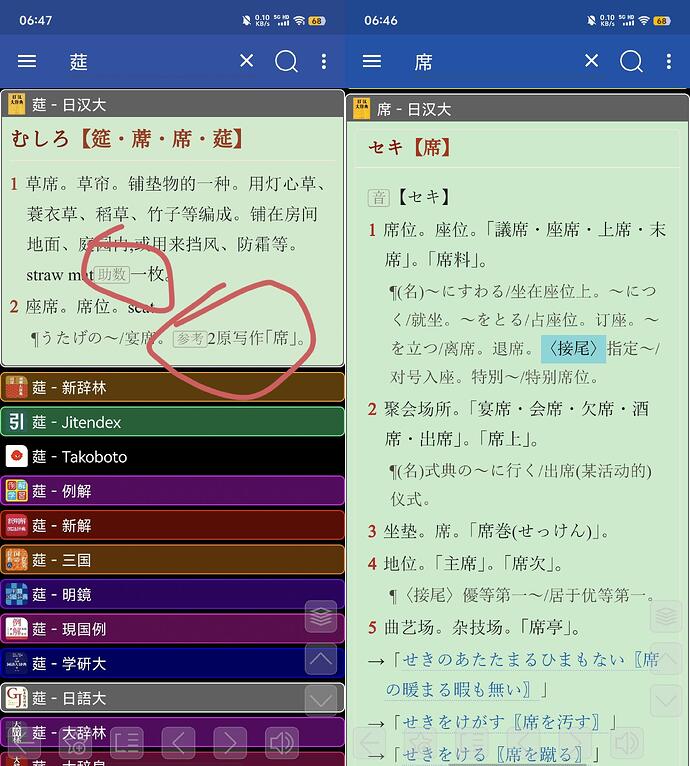The image size is (690, 766).
Task: Tap floating list/contents button on 莚 screen
Action: pyautogui.click(x=127, y=743)
